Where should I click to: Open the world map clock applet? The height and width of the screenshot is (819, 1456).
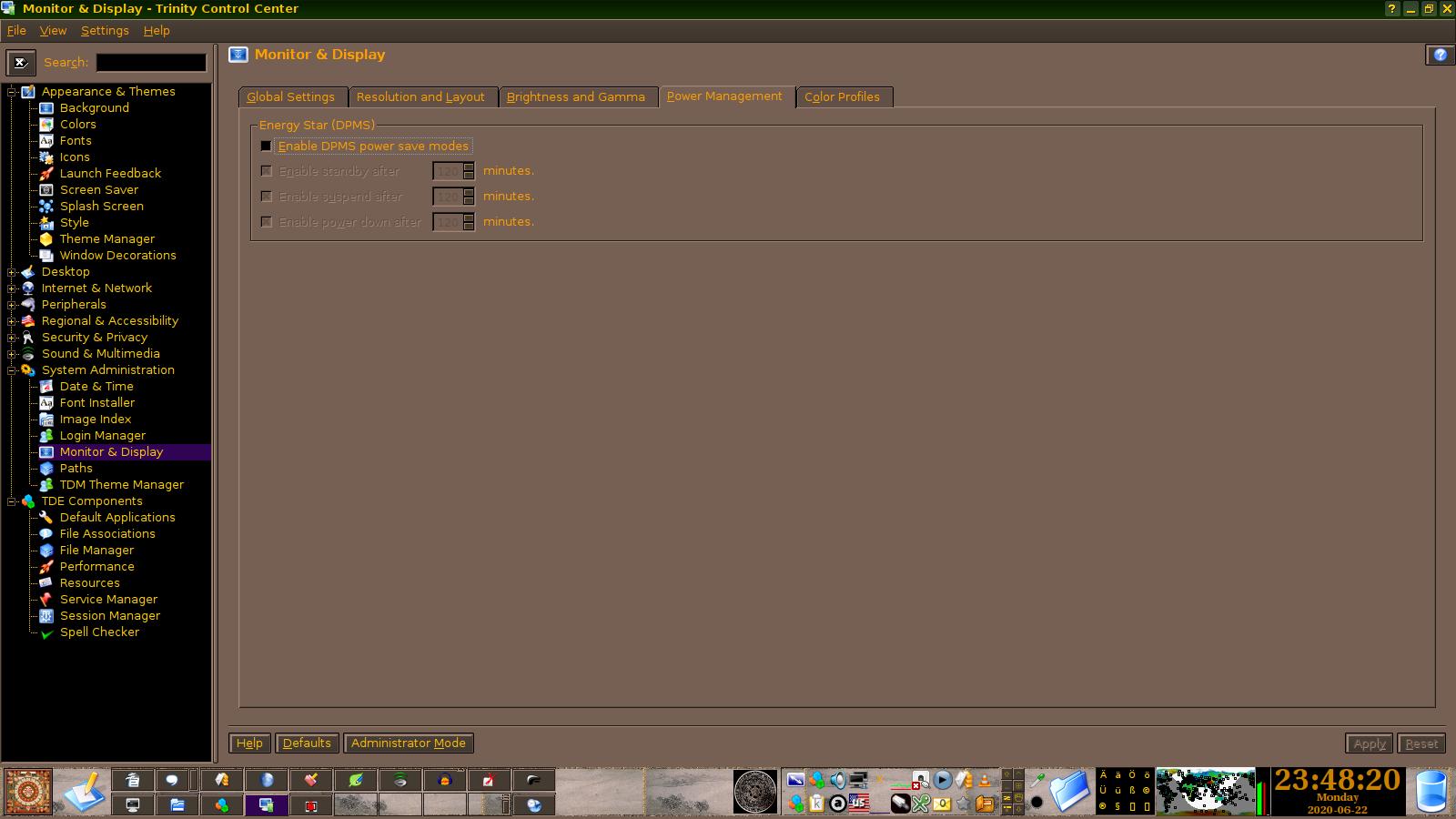pos(1205,791)
